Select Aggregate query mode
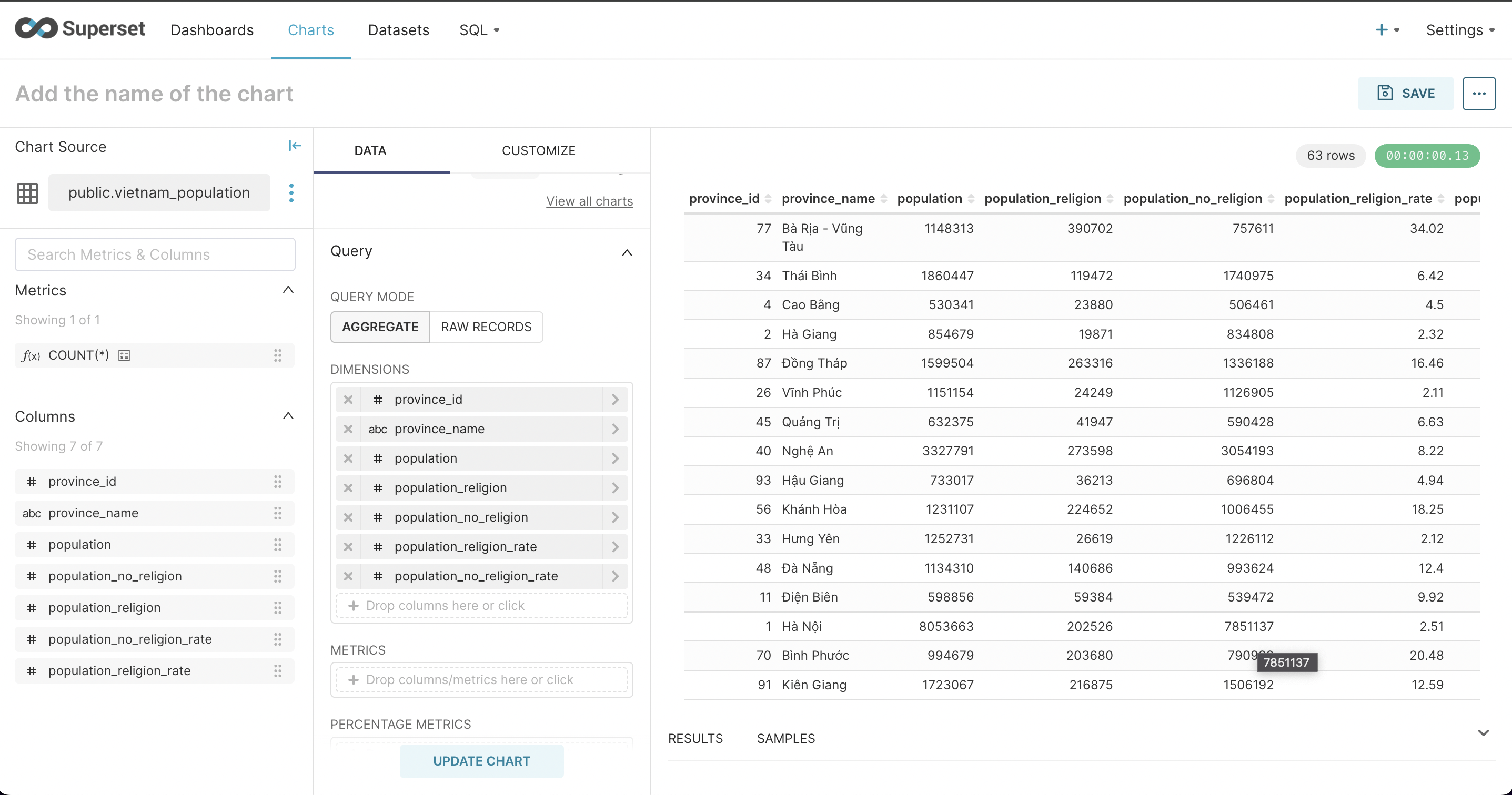 point(380,327)
